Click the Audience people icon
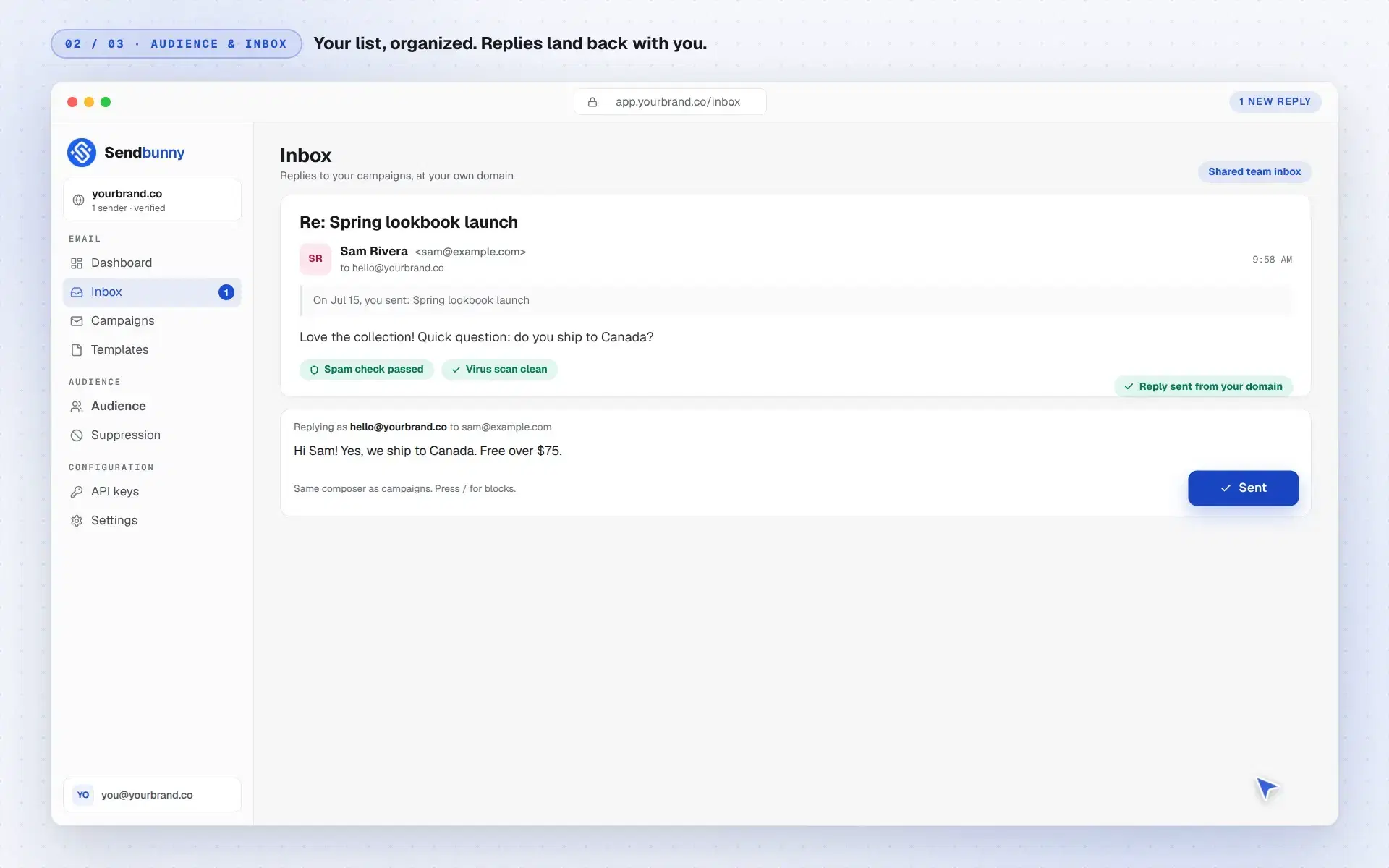 click(x=77, y=407)
